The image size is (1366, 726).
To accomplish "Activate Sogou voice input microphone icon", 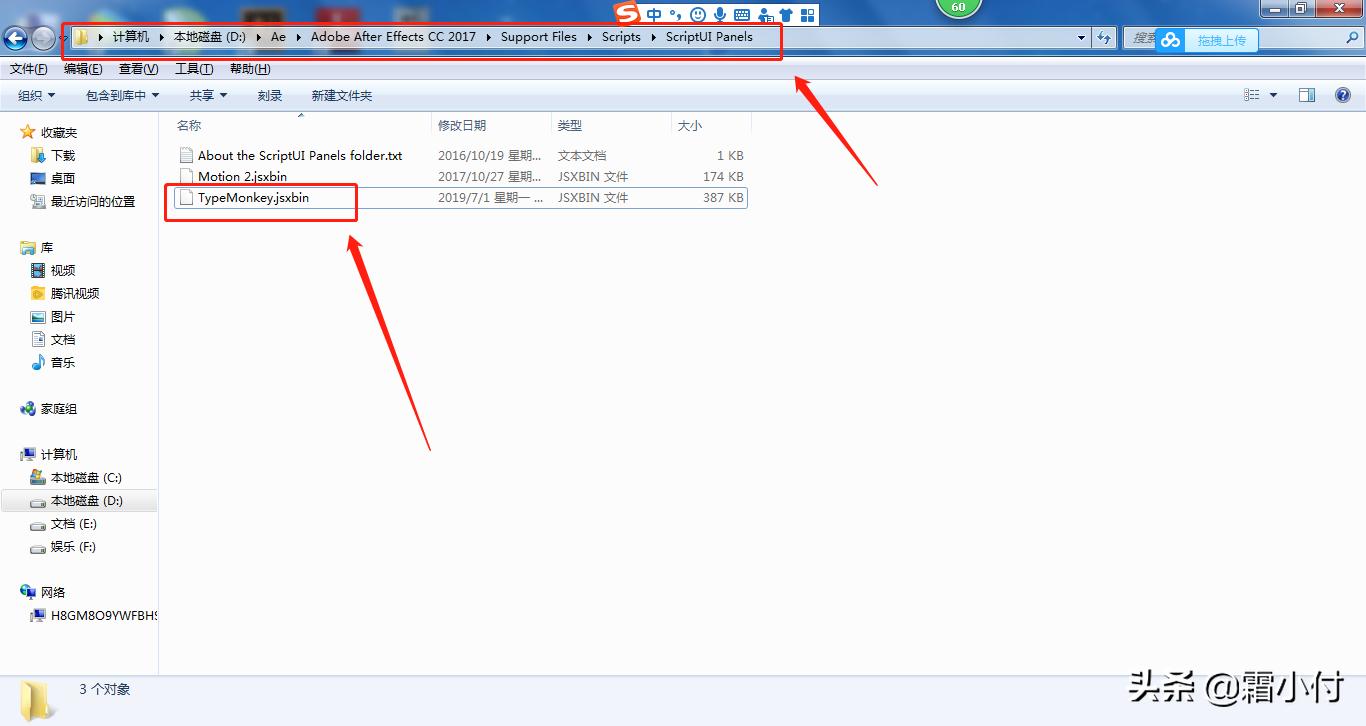I will point(720,15).
